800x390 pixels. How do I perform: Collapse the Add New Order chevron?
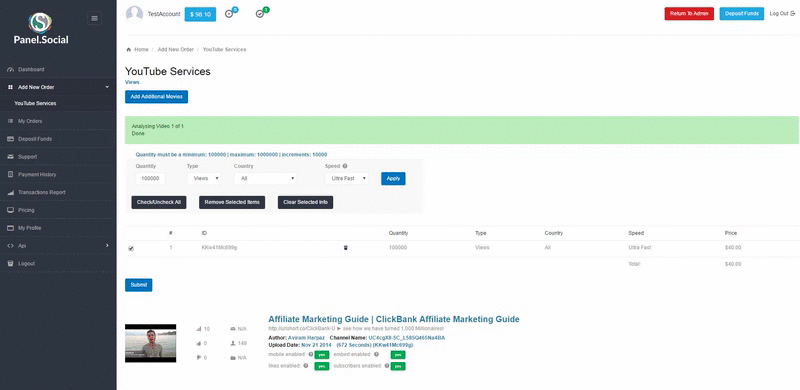pyautogui.click(x=107, y=87)
